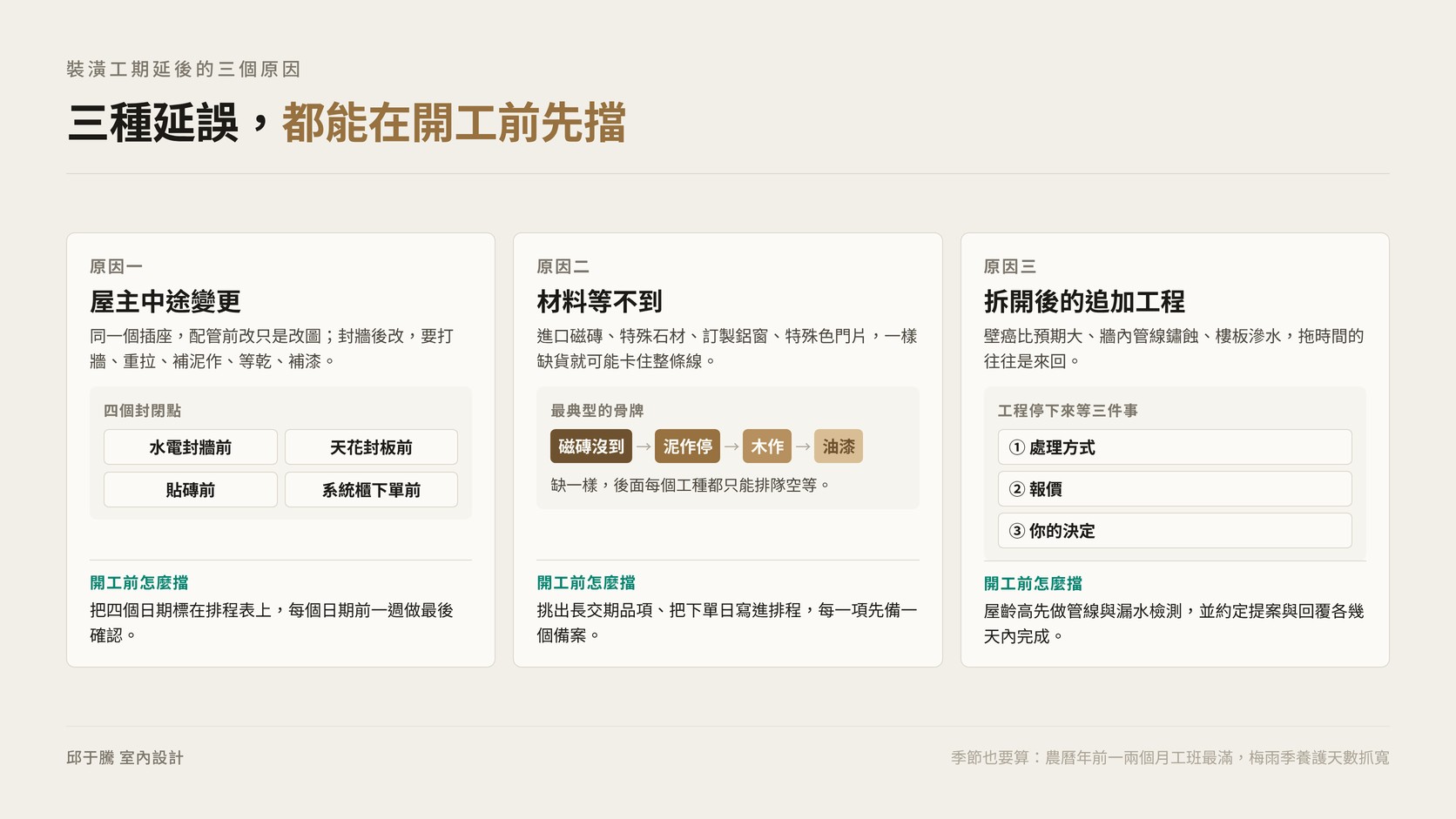
Task: Click the label 原因三
Action: pos(1009,266)
